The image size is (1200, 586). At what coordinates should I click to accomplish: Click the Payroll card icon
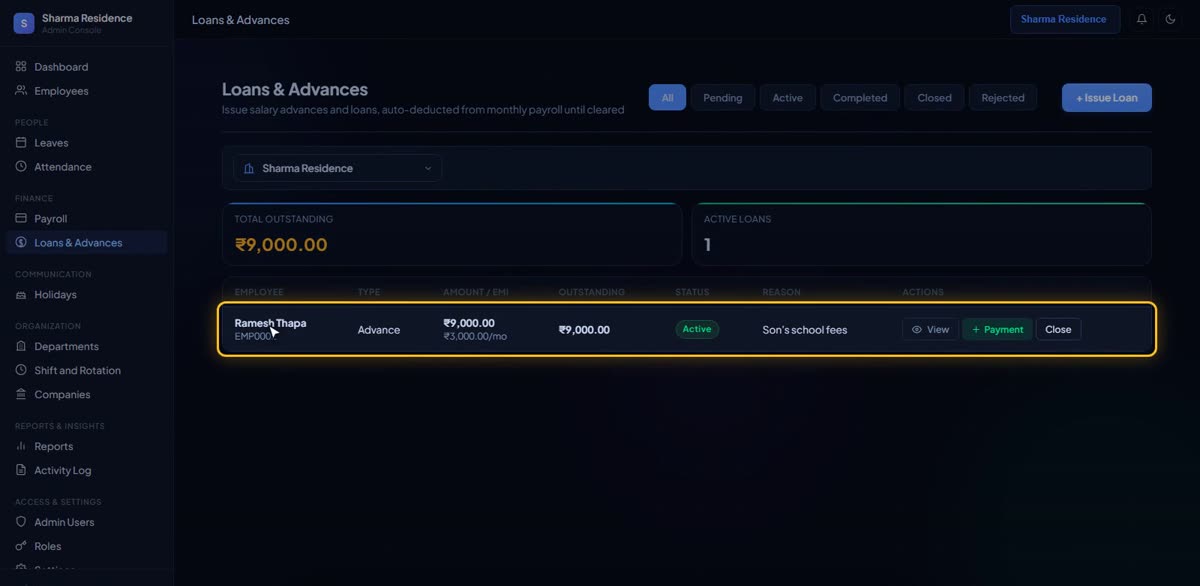(21, 219)
